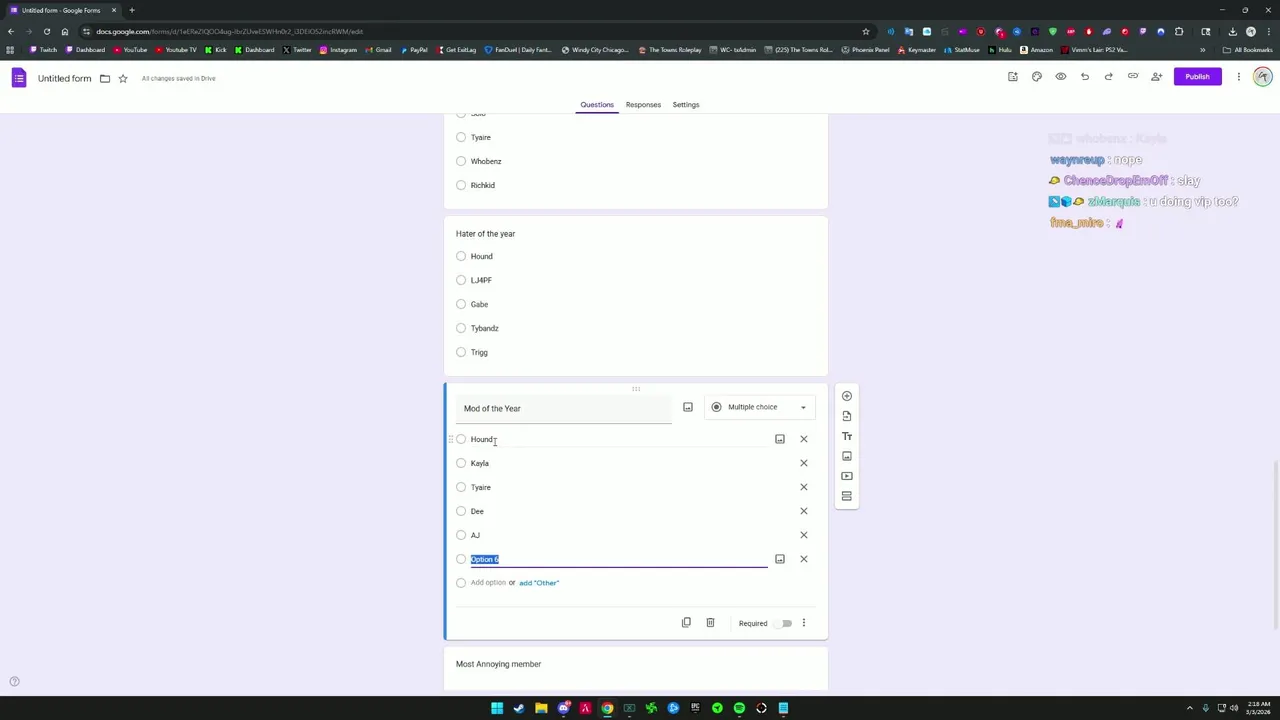This screenshot has height=720, width=1280.
Task: Remove the Dee option
Action: (x=804, y=511)
